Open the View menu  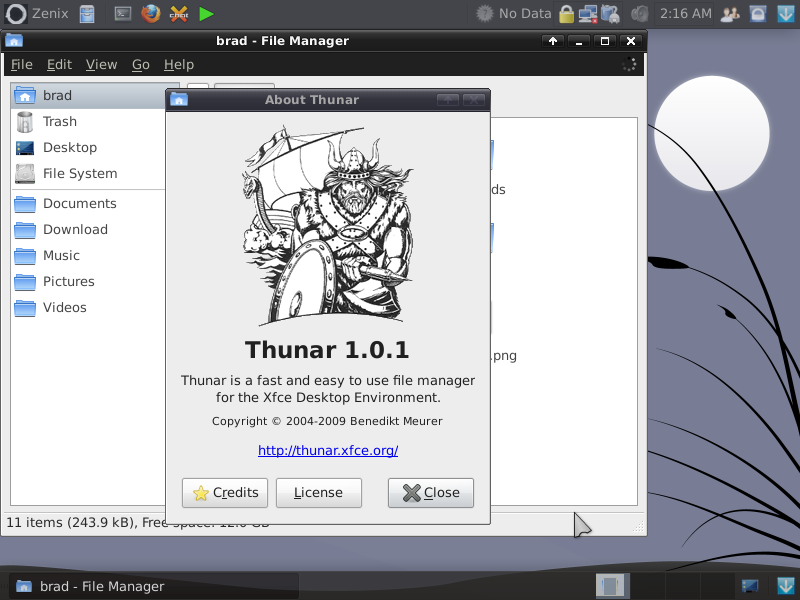tap(102, 64)
